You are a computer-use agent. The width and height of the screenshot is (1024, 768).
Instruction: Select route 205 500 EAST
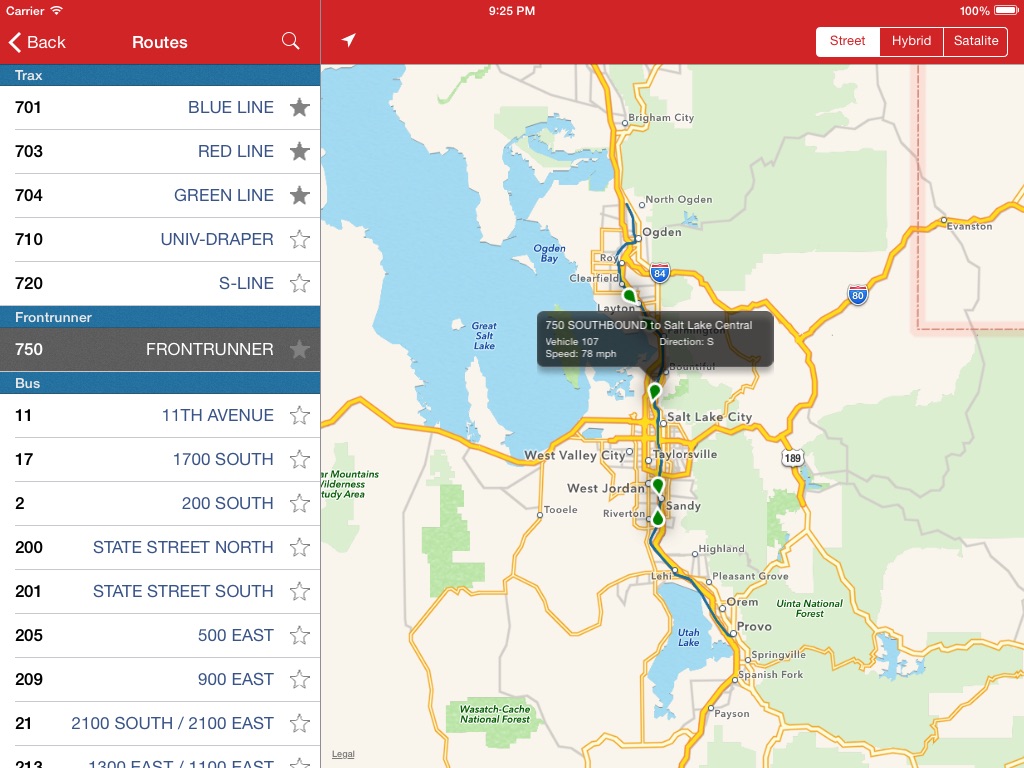pos(160,635)
